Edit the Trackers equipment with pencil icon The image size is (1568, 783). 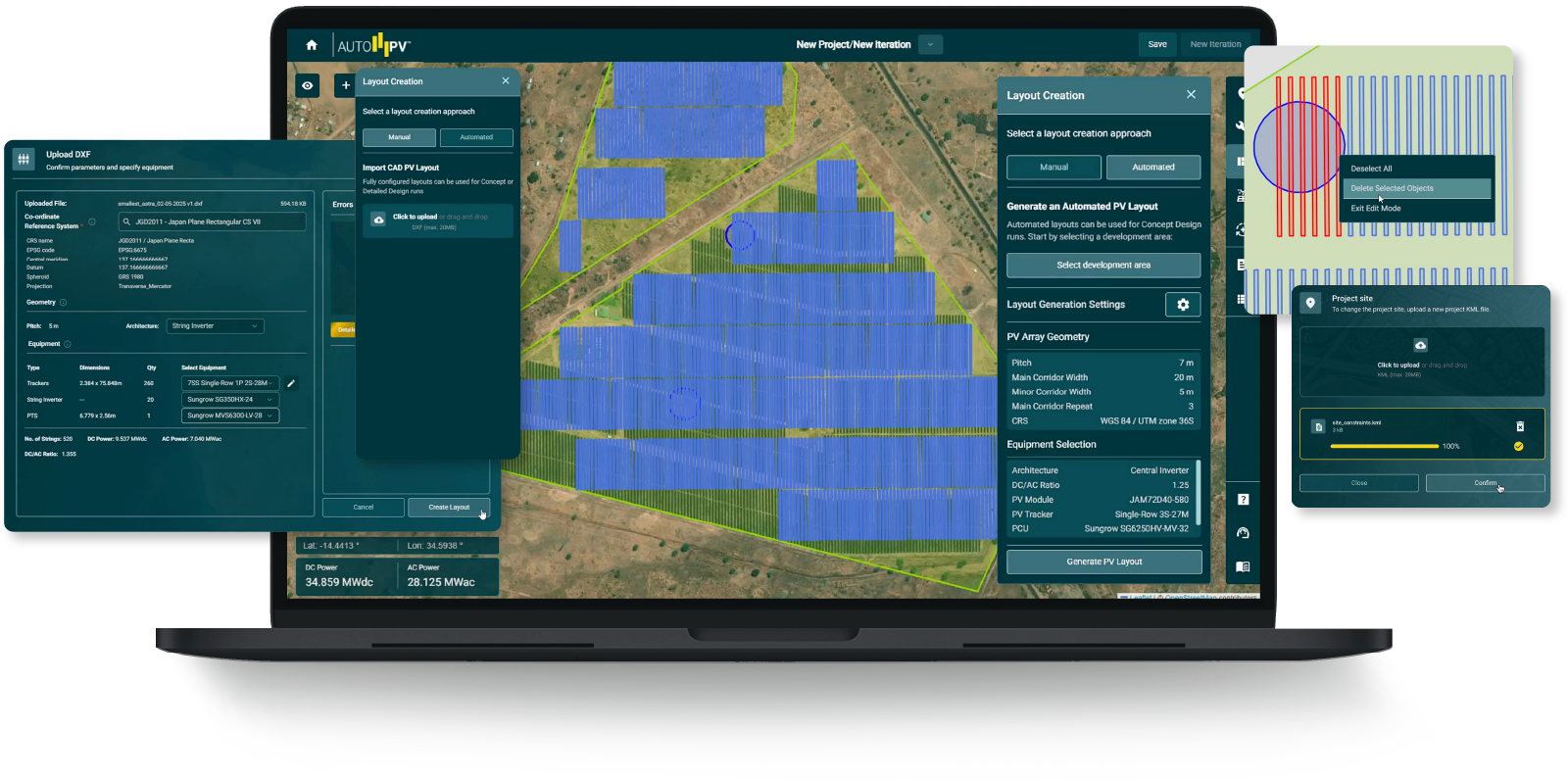click(291, 383)
